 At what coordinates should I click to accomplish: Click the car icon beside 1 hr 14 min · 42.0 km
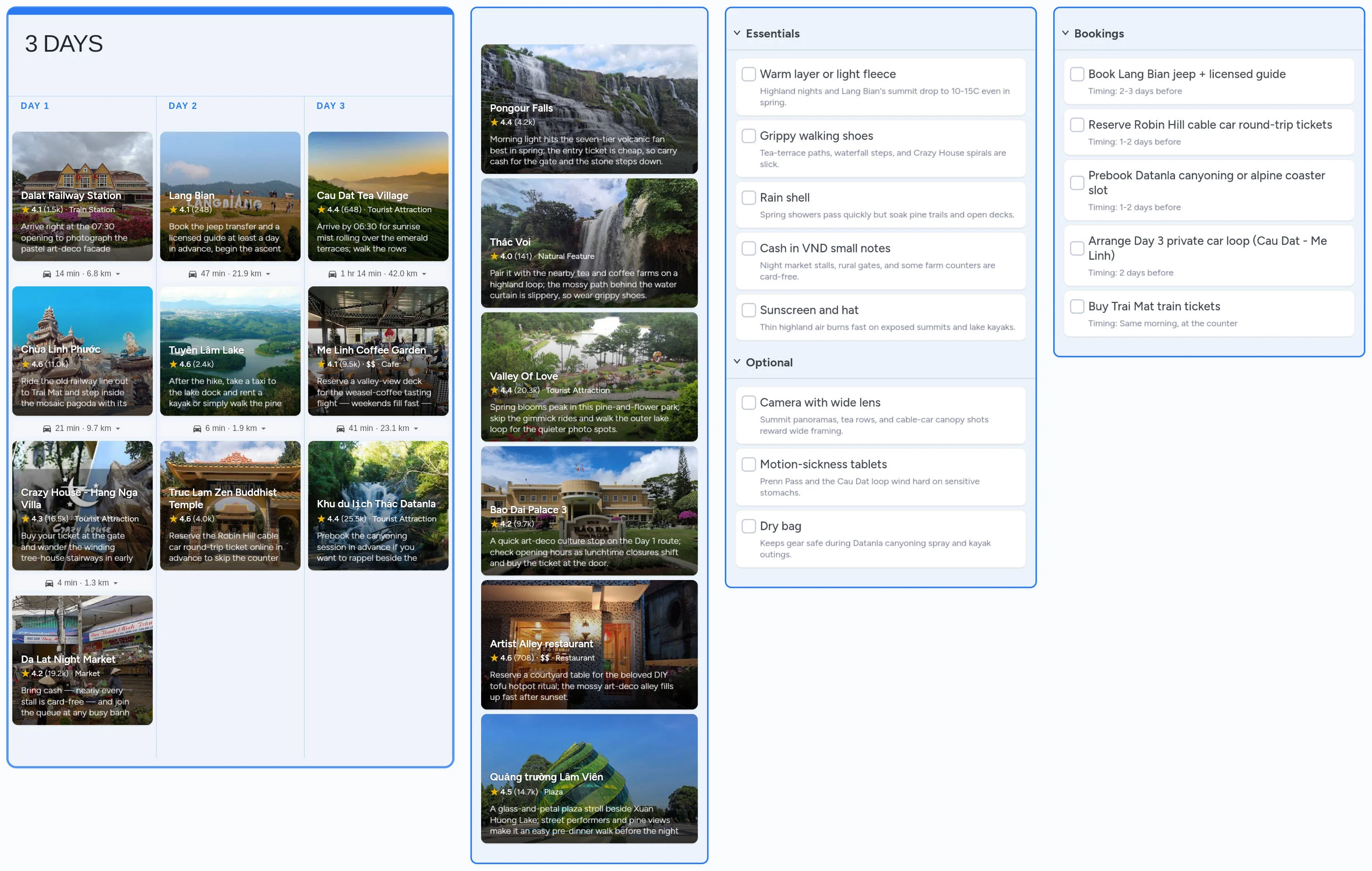click(332, 274)
